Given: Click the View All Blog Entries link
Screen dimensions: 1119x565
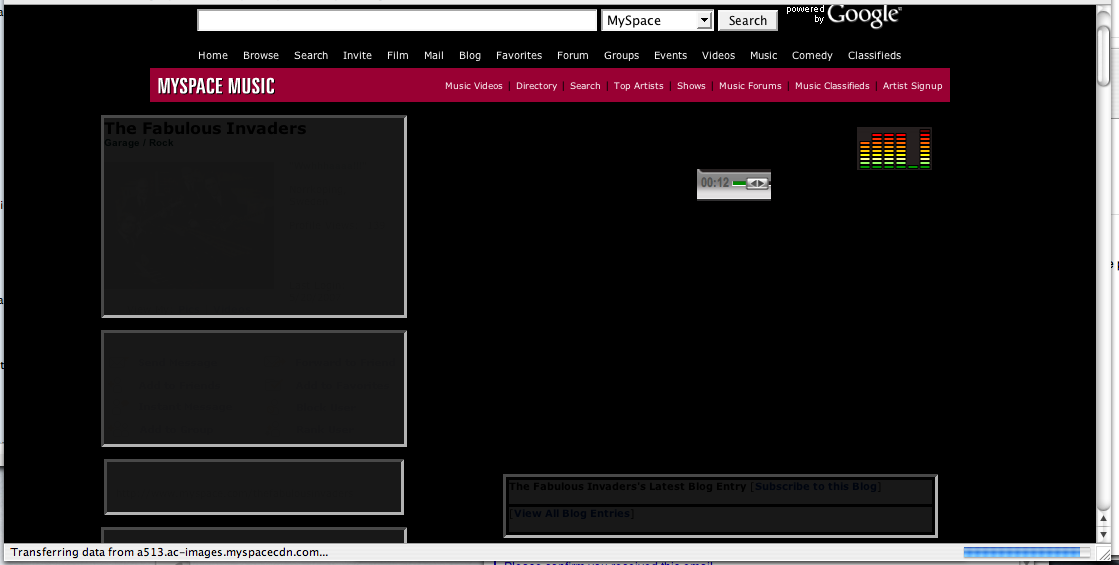Looking at the screenshot, I should click(572, 514).
